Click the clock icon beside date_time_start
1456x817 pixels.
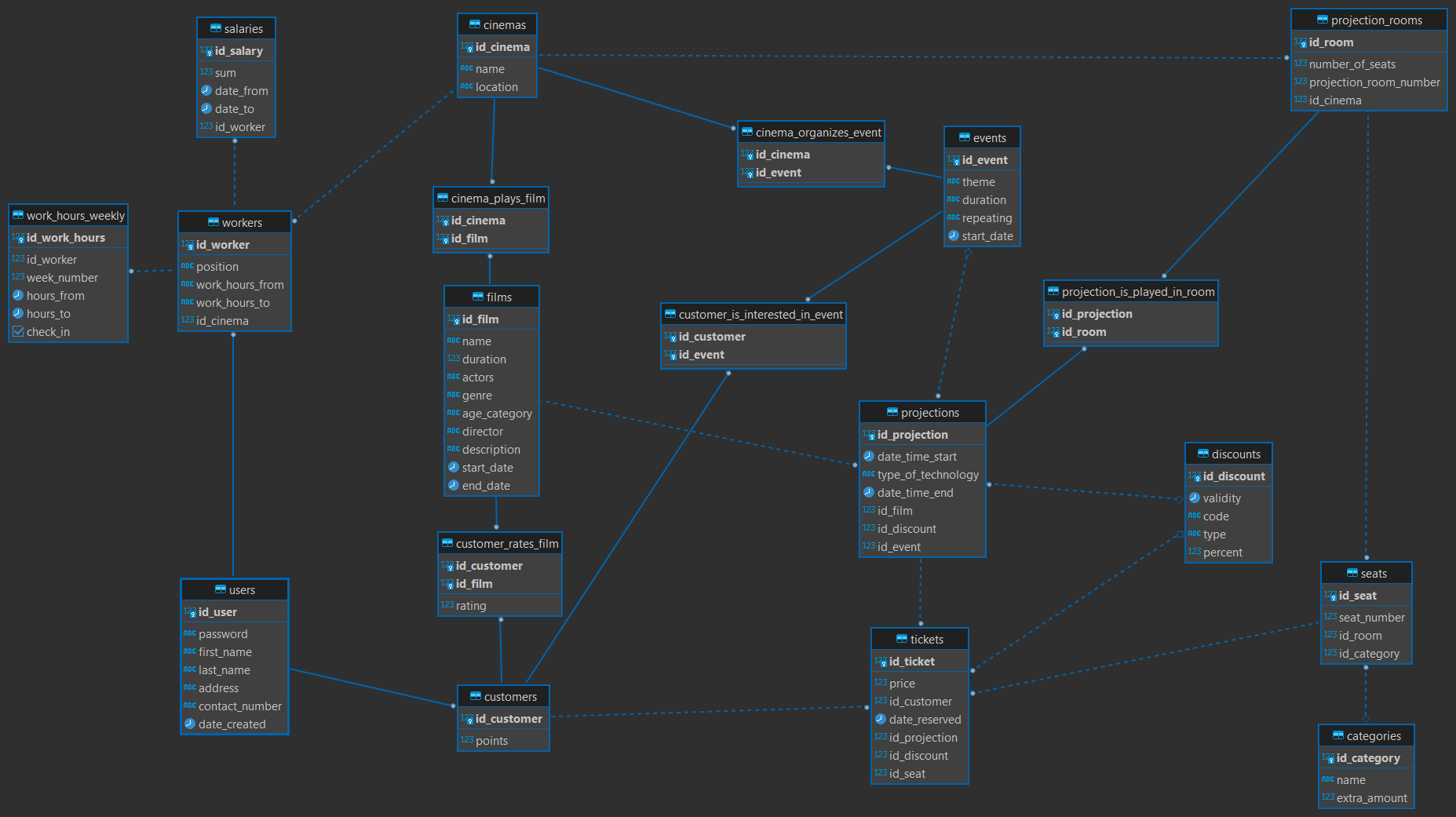pyautogui.click(x=869, y=456)
